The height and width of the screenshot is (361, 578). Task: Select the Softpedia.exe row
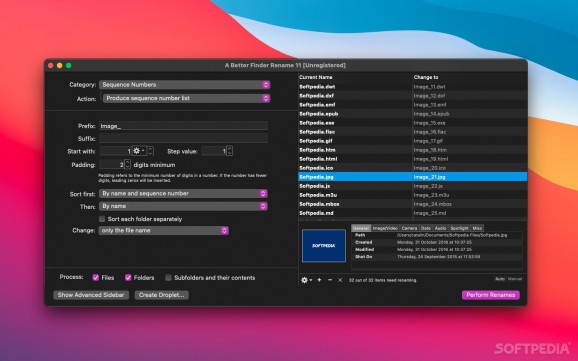click(x=412, y=123)
